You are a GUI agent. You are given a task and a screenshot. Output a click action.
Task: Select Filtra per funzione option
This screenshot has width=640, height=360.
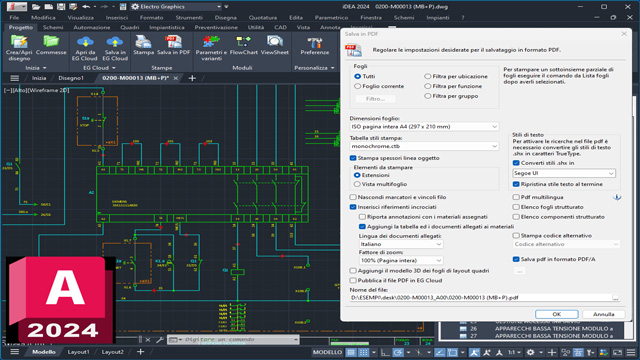point(427,86)
